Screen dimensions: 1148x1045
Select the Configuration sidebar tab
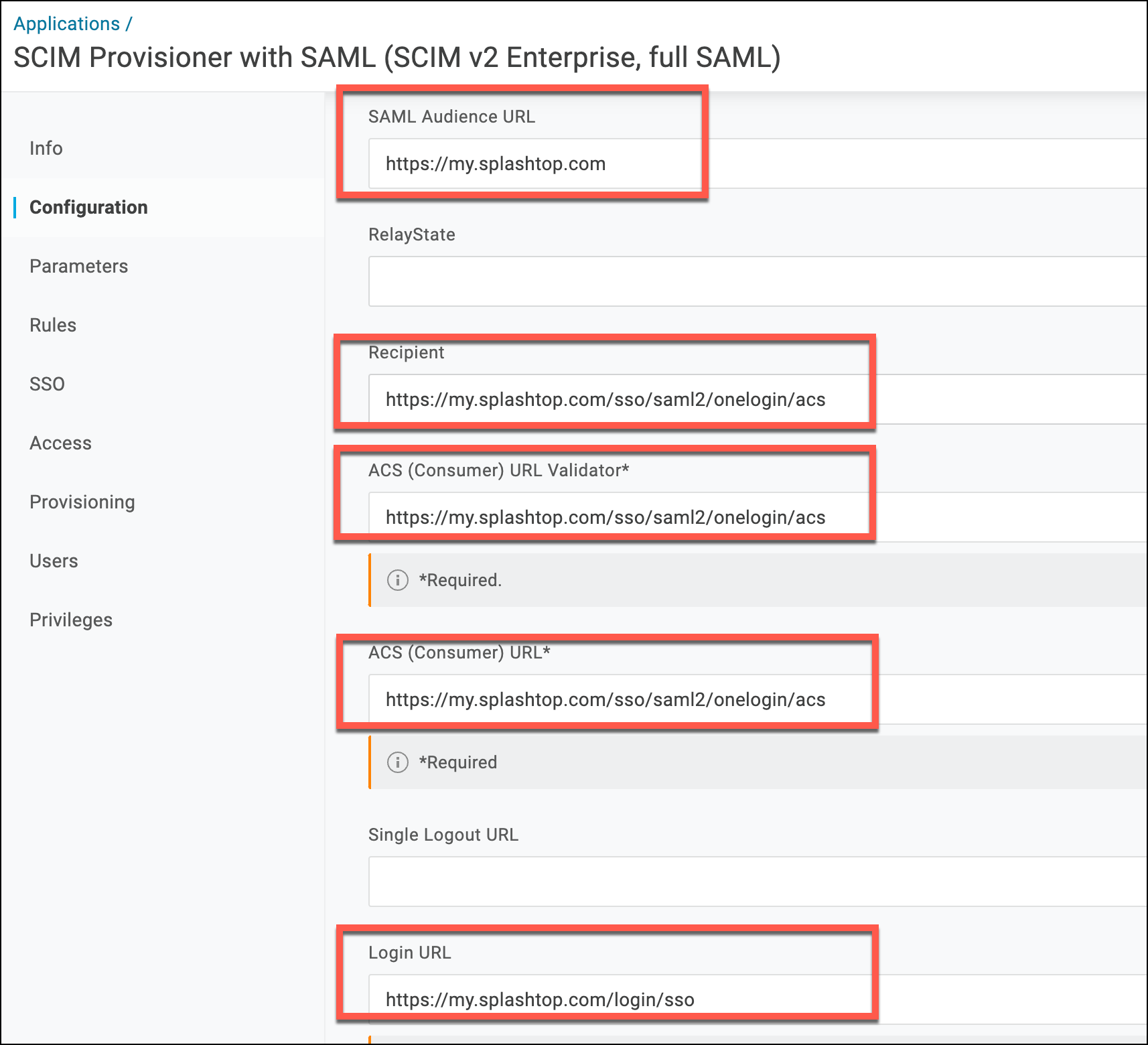point(88,207)
